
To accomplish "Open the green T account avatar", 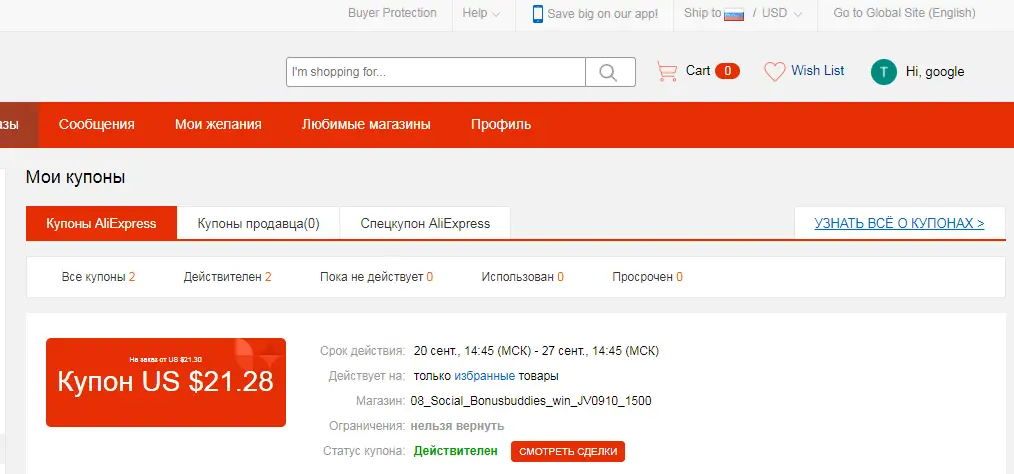I will click(x=883, y=72).
